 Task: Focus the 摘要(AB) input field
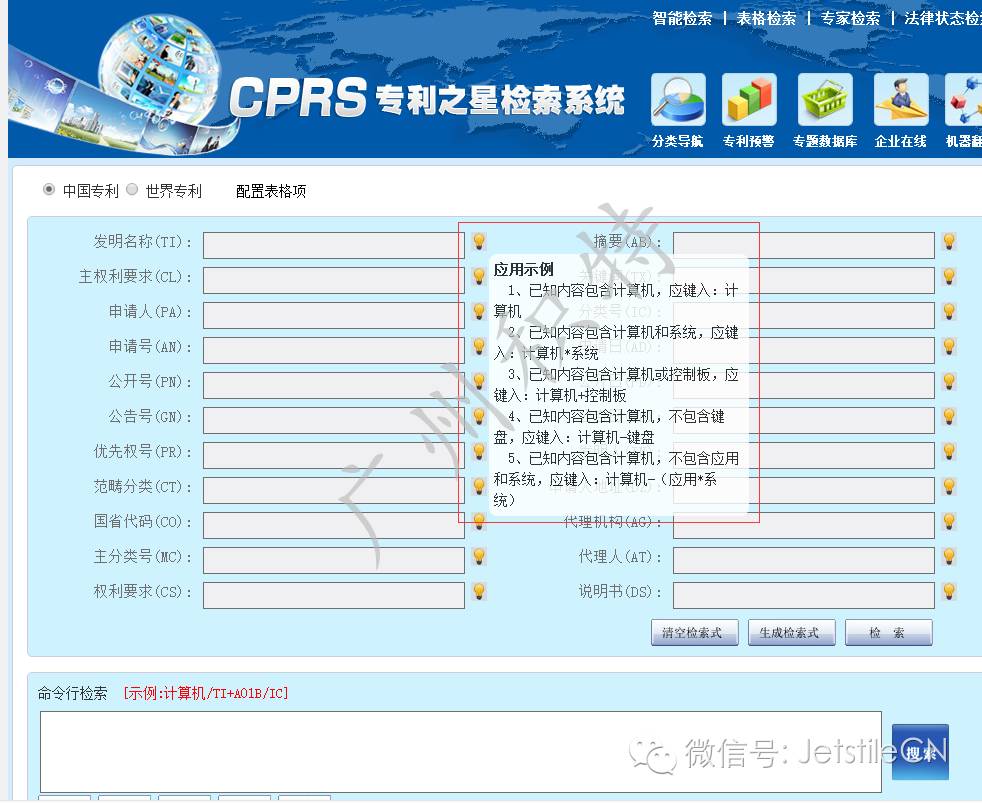click(x=804, y=245)
